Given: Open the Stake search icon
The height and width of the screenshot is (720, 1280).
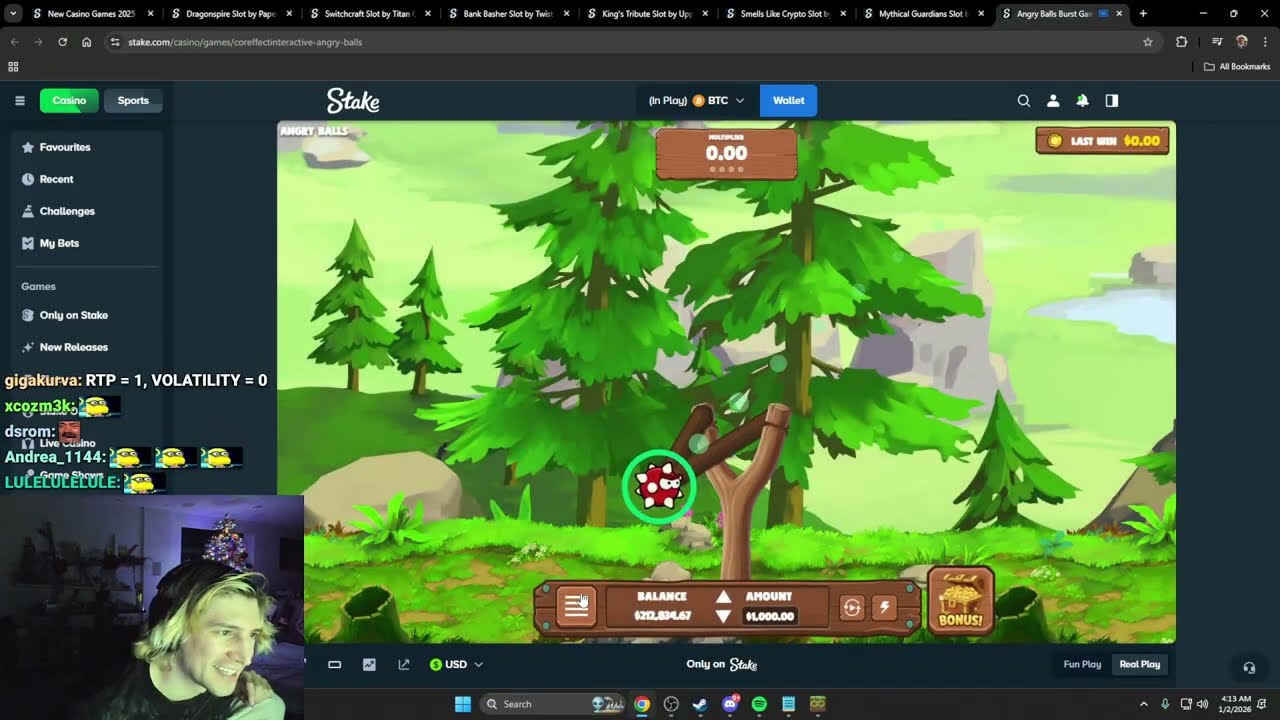Looking at the screenshot, I should coord(1024,100).
